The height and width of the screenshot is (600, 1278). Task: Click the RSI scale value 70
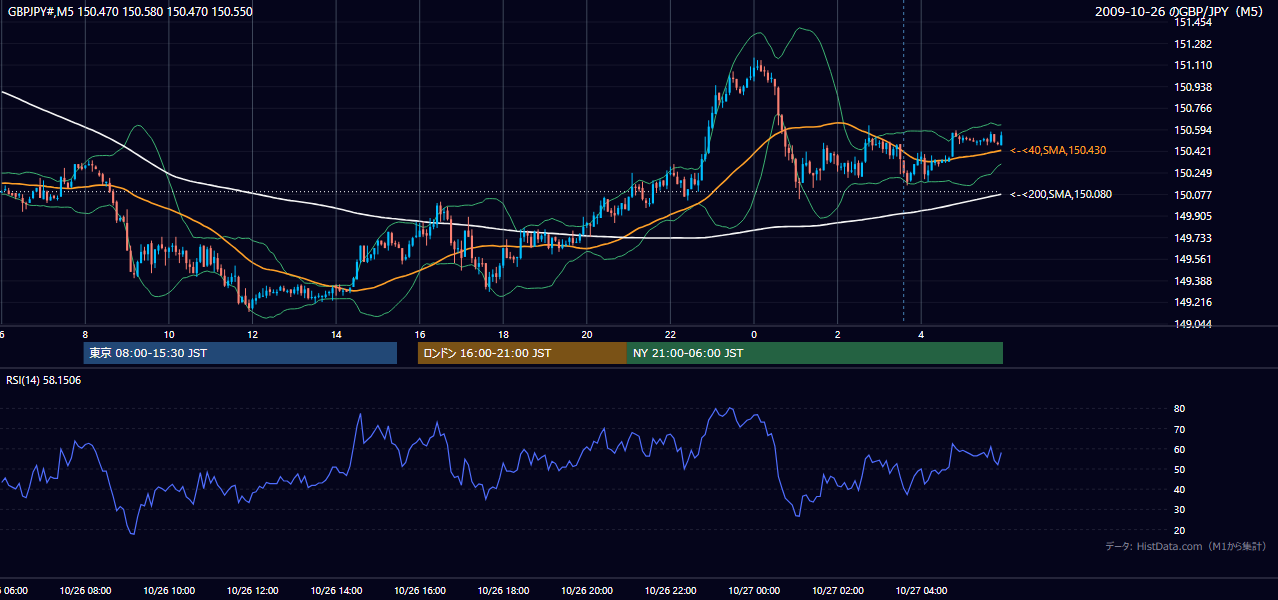pyautogui.click(x=1180, y=429)
